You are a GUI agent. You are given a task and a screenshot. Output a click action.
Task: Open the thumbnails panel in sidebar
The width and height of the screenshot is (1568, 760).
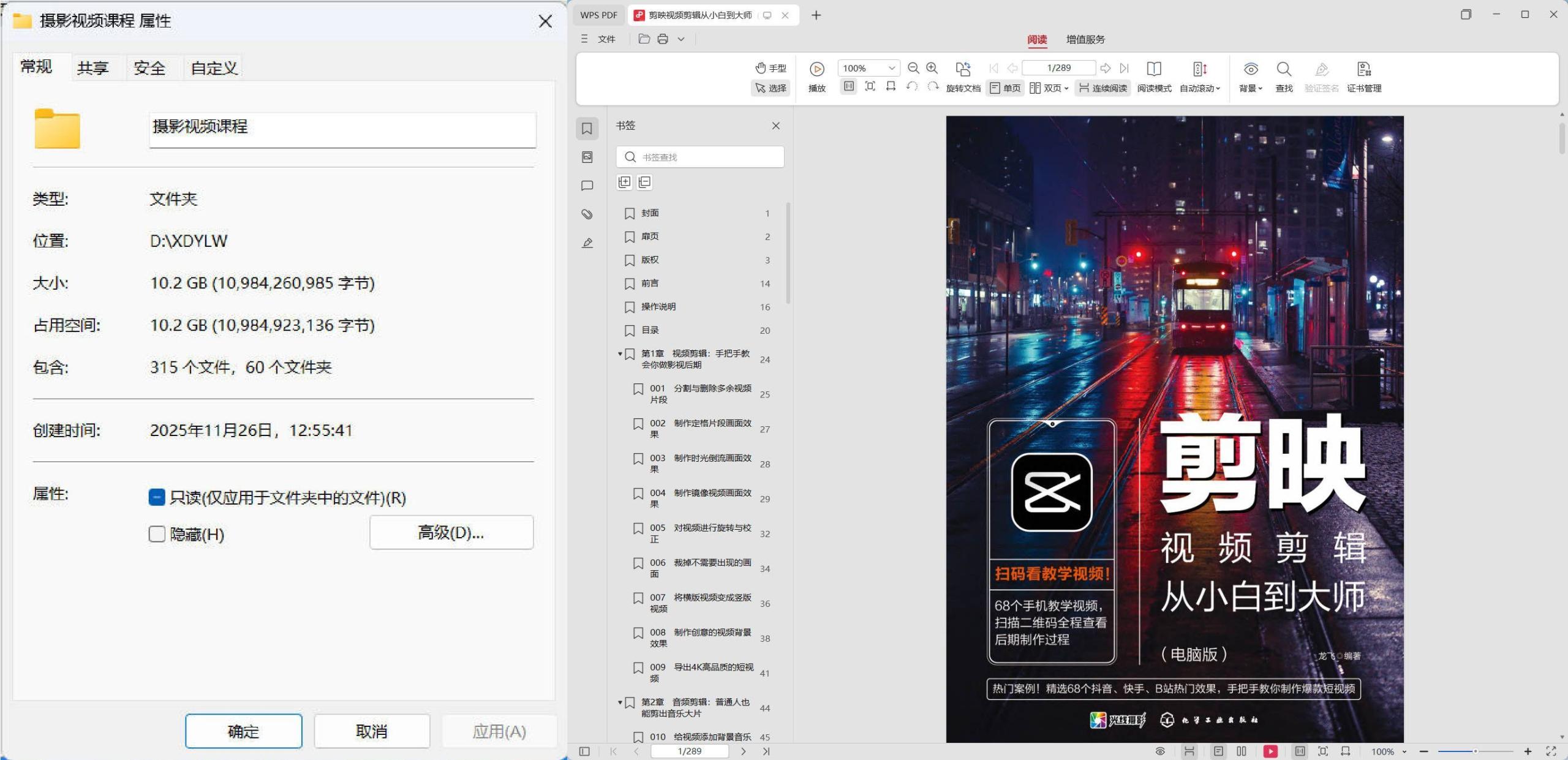587,157
